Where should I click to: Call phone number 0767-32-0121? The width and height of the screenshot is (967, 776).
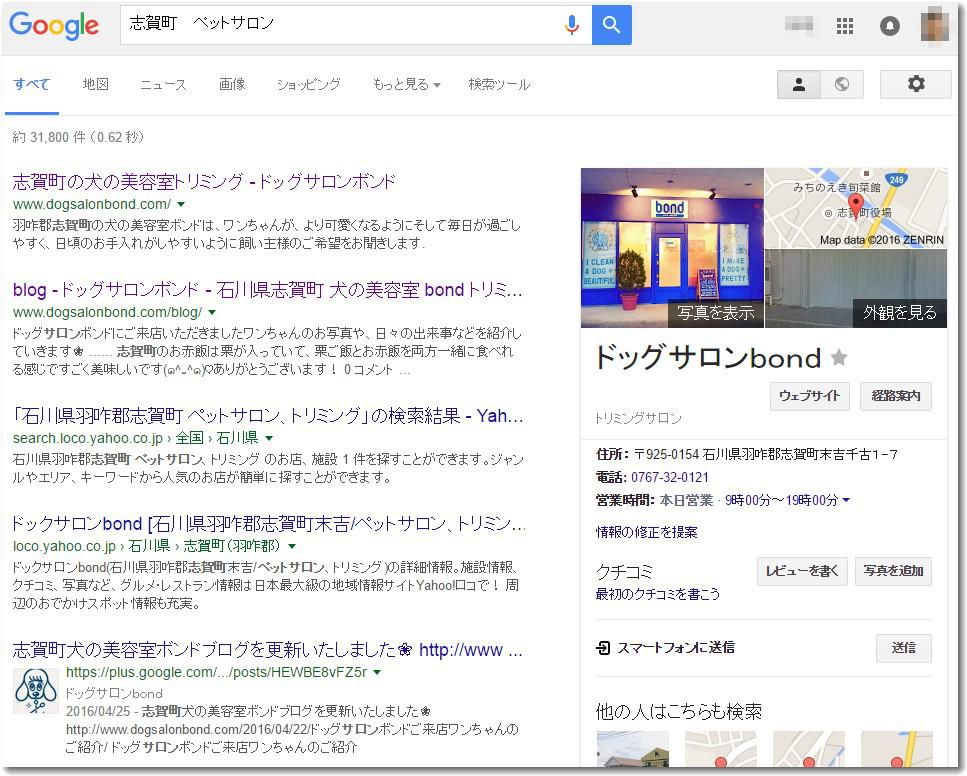pyautogui.click(x=670, y=477)
